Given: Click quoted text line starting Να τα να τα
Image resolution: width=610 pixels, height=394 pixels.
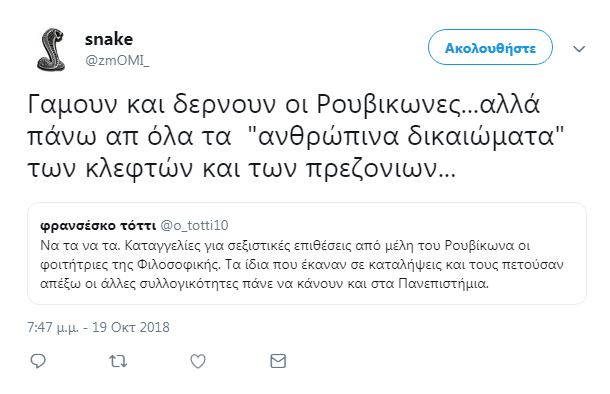Looking at the screenshot, I should (285, 246).
